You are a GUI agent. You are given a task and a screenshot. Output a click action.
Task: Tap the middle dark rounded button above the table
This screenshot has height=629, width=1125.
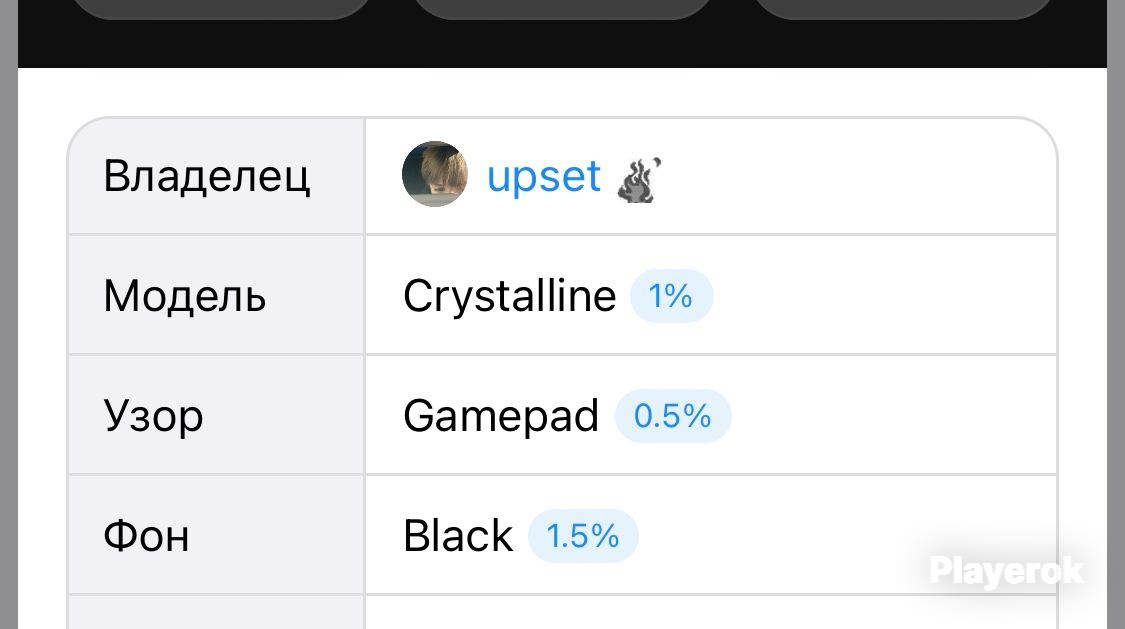click(562, 9)
